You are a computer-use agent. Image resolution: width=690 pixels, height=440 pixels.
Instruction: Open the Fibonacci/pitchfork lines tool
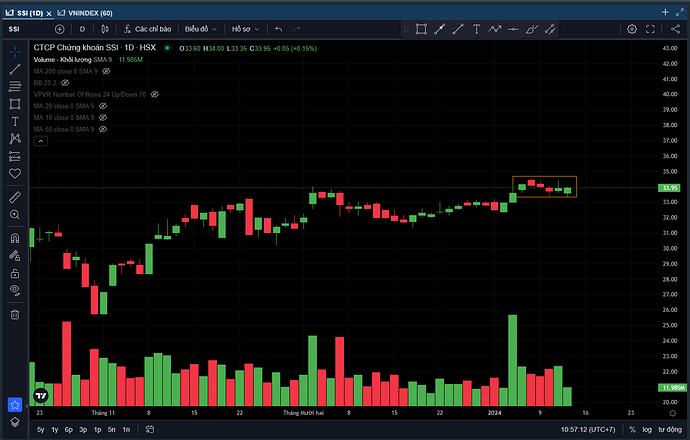[15, 86]
